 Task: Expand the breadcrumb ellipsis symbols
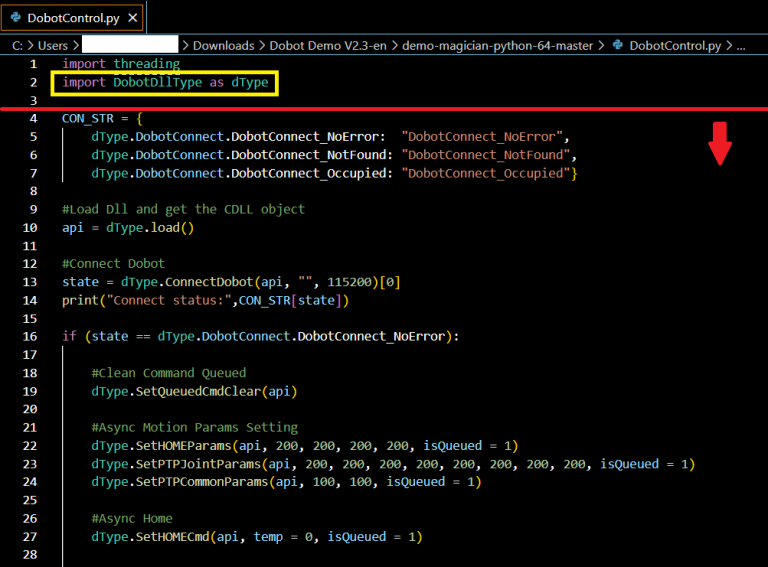click(741, 47)
